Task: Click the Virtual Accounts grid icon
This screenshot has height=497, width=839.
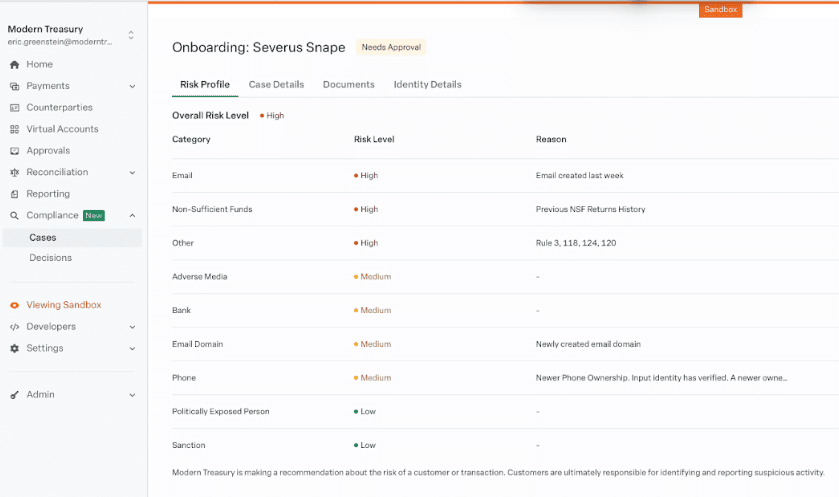Action: click(x=14, y=129)
